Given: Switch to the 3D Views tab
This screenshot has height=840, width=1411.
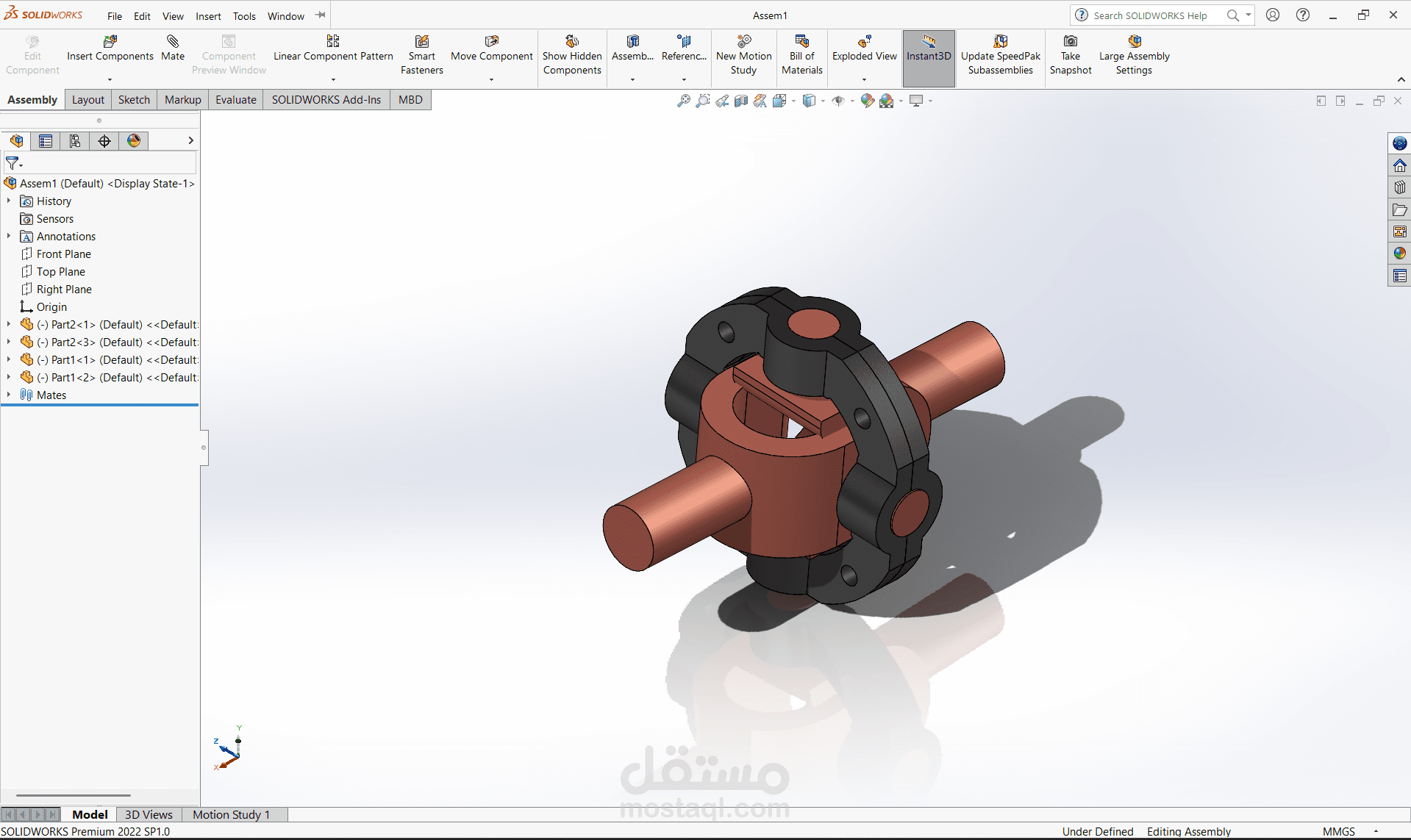Looking at the screenshot, I should click(149, 814).
